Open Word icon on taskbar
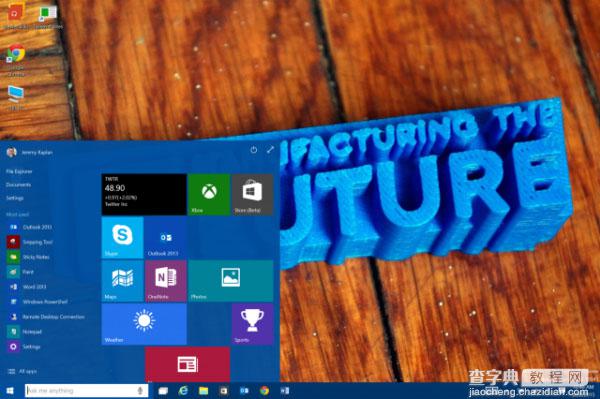600x399 pixels. [x=284, y=391]
